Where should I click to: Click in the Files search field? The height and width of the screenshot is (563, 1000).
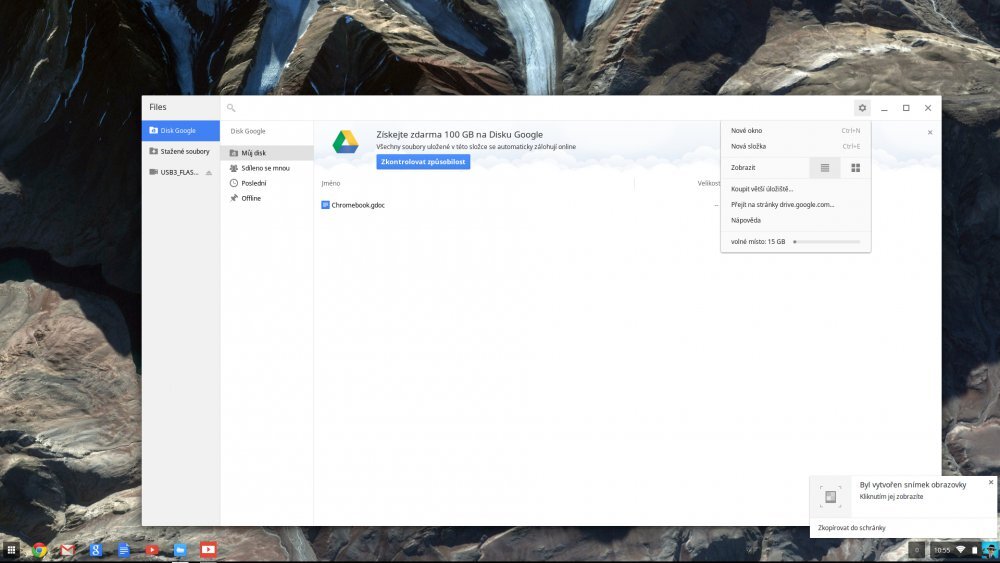pos(536,108)
